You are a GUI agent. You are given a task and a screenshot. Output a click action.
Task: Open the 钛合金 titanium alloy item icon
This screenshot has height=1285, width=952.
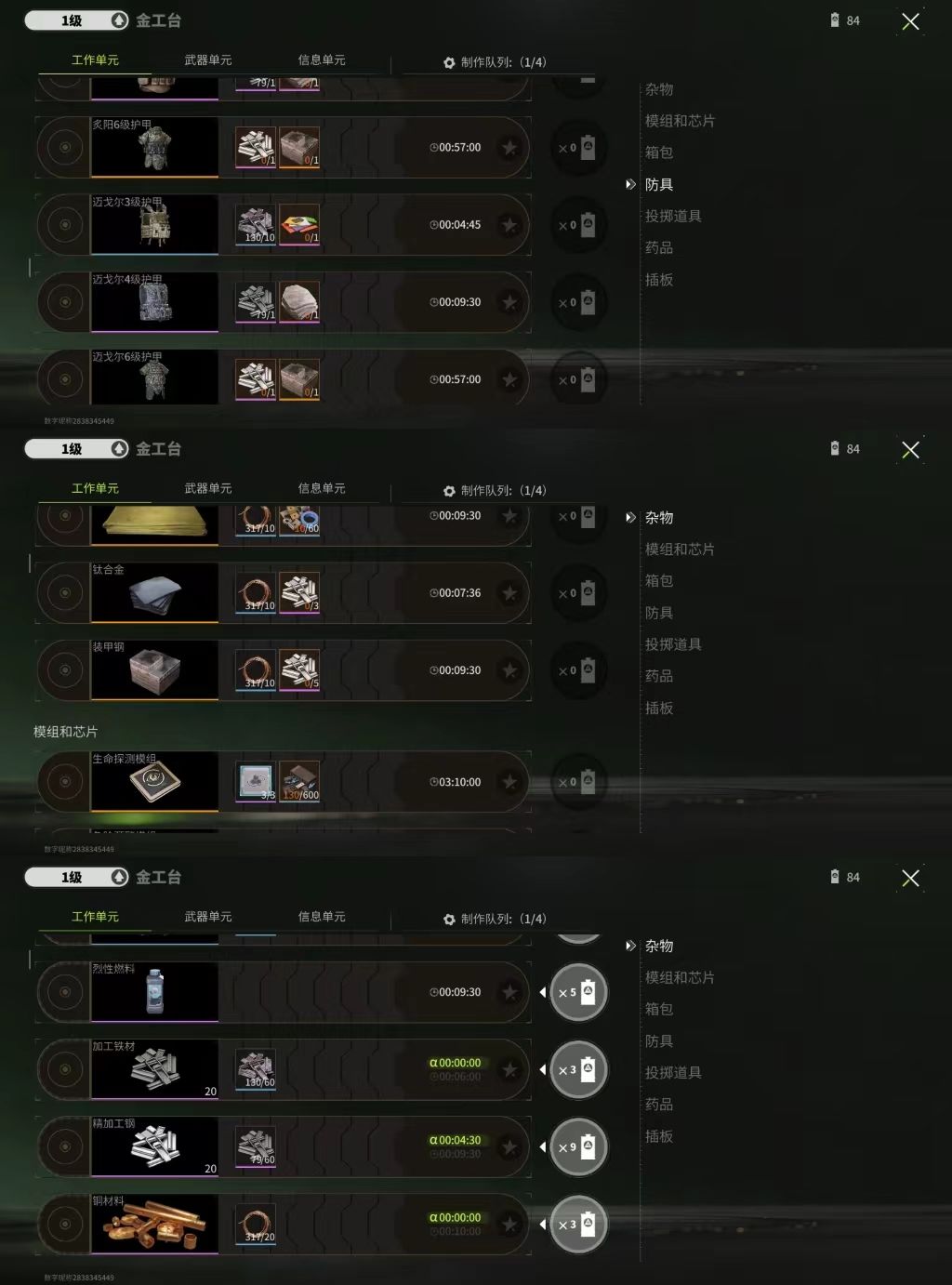tap(154, 592)
